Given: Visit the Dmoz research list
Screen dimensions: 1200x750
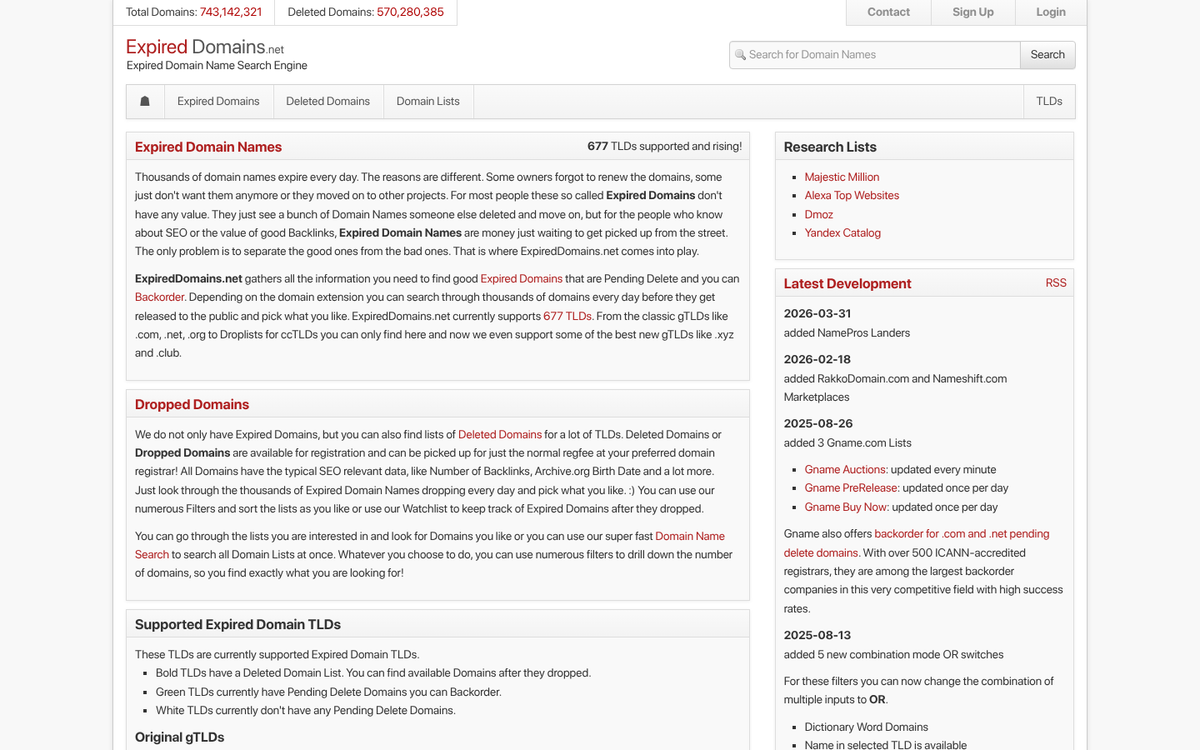Looking at the screenshot, I should pos(818,214).
